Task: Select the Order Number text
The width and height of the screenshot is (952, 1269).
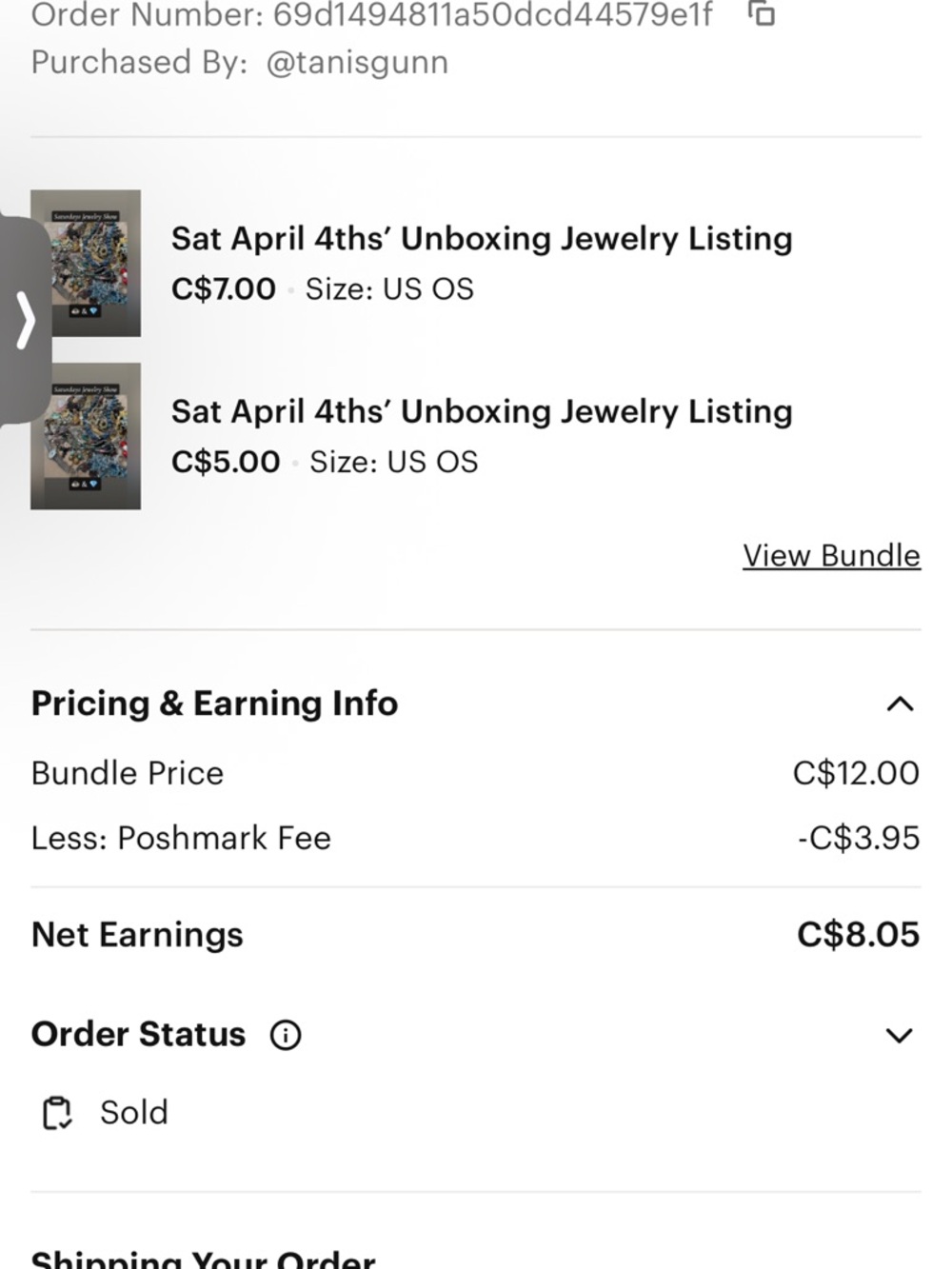Action: click(371, 15)
